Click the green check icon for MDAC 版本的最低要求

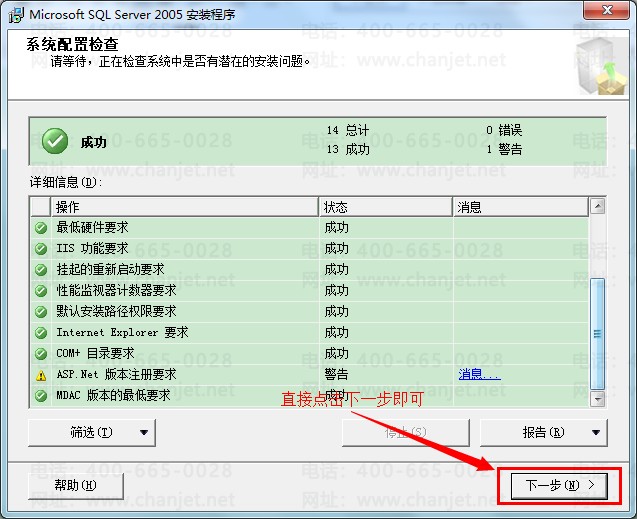(41, 395)
